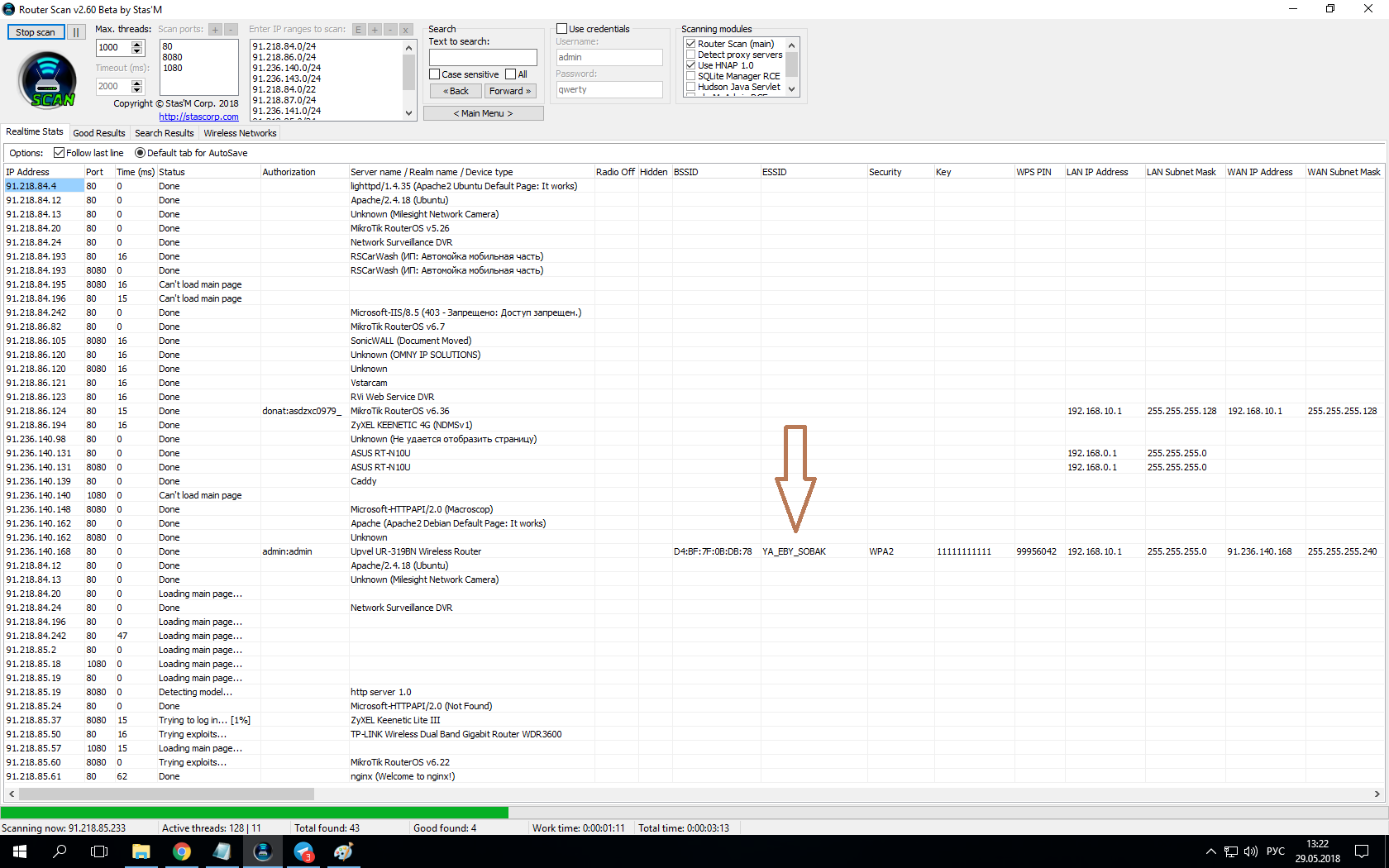Clear IP ranges with the x button

point(405,30)
